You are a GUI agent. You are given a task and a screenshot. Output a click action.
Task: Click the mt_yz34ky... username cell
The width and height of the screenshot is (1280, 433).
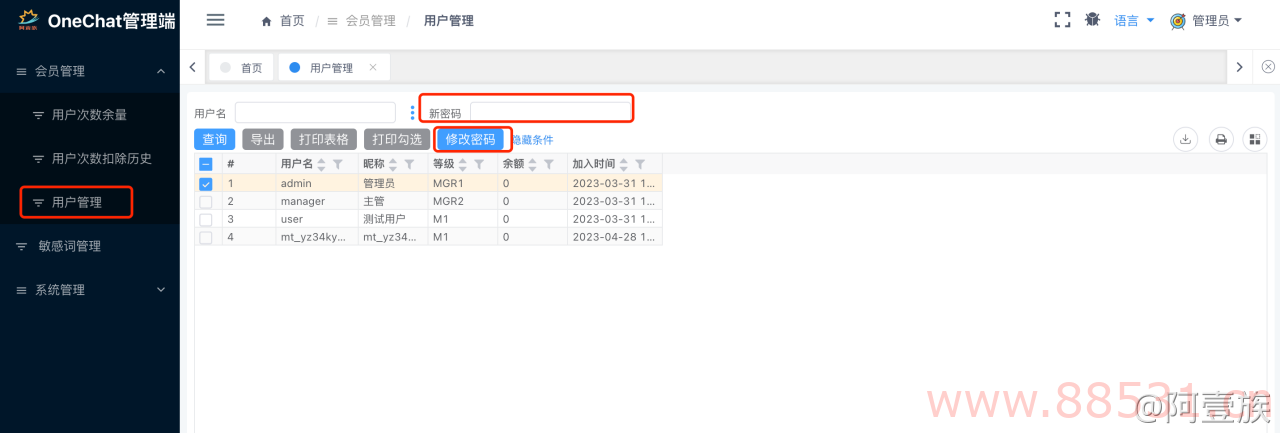(x=317, y=237)
